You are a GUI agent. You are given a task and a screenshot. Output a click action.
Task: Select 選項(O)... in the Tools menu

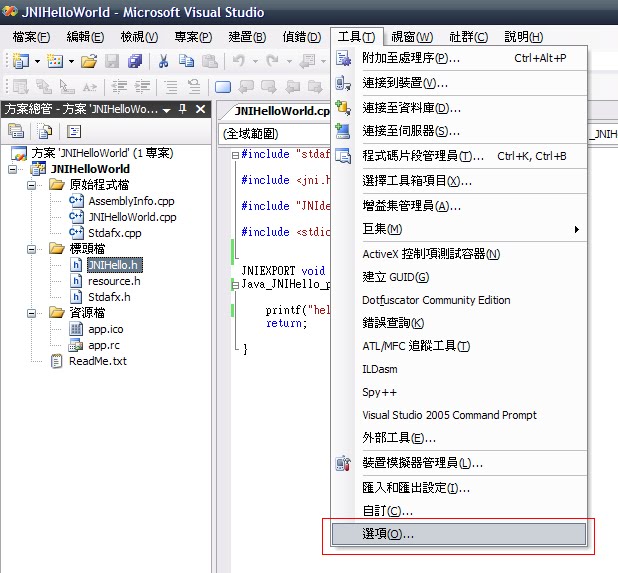(x=459, y=534)
